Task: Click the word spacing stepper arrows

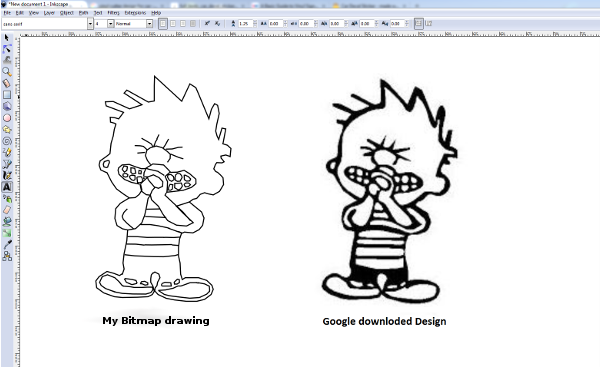Action: click(x=315, y=24)
